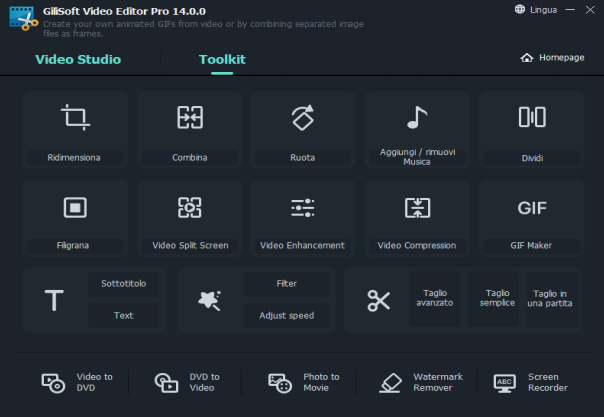This screenshot has height=417, width=604.
Task: Click the Photo to Movie text
Action: [x=321, y=382]
